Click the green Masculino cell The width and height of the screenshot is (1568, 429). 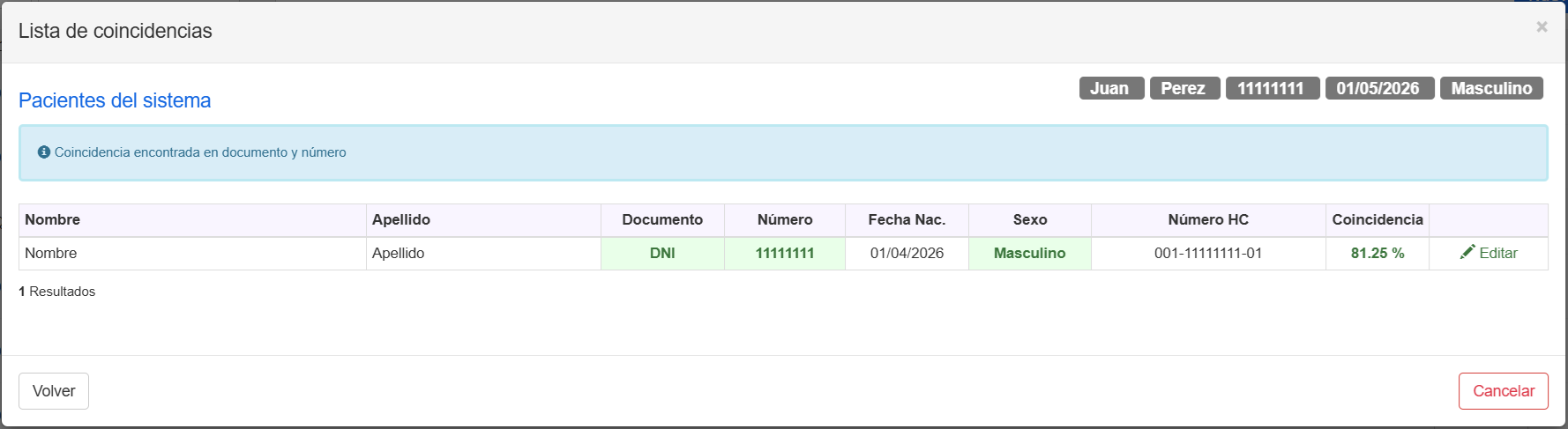[1030, 254]
